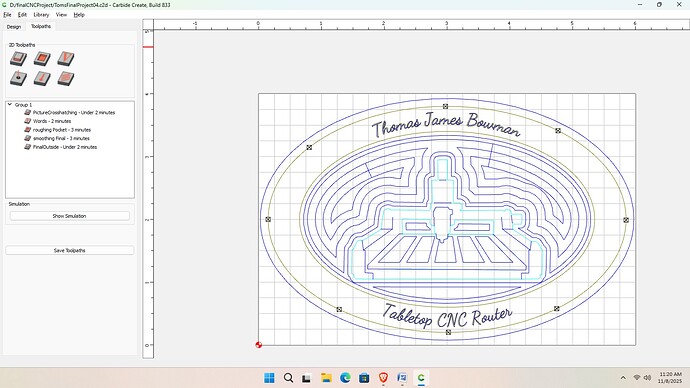Click the FinalOutside toolpath row icon

tap(27, 147)
